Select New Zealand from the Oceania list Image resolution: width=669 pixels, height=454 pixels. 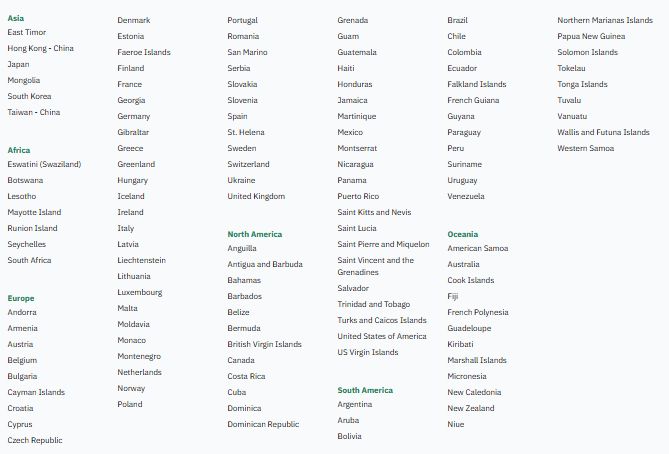tap(471, 408)
